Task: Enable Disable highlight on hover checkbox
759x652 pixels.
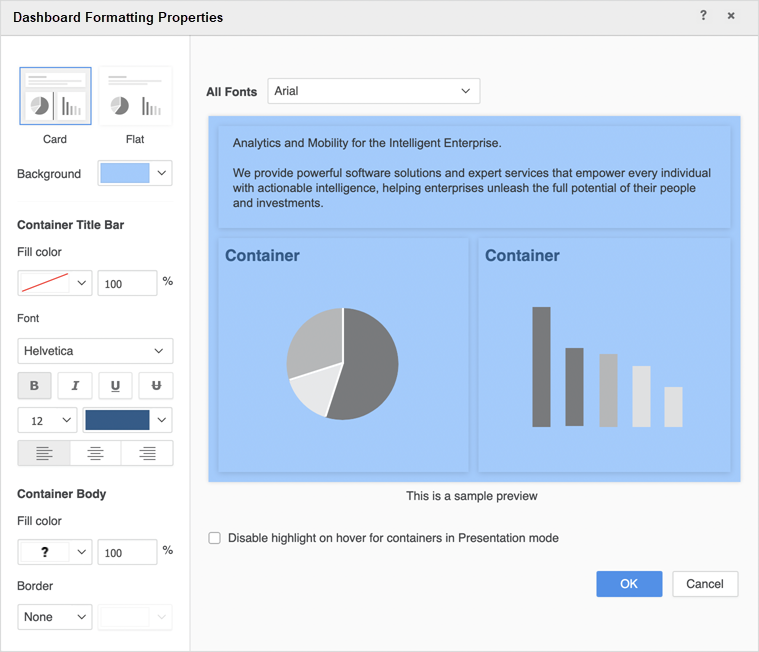Action: tap(215, 538)
